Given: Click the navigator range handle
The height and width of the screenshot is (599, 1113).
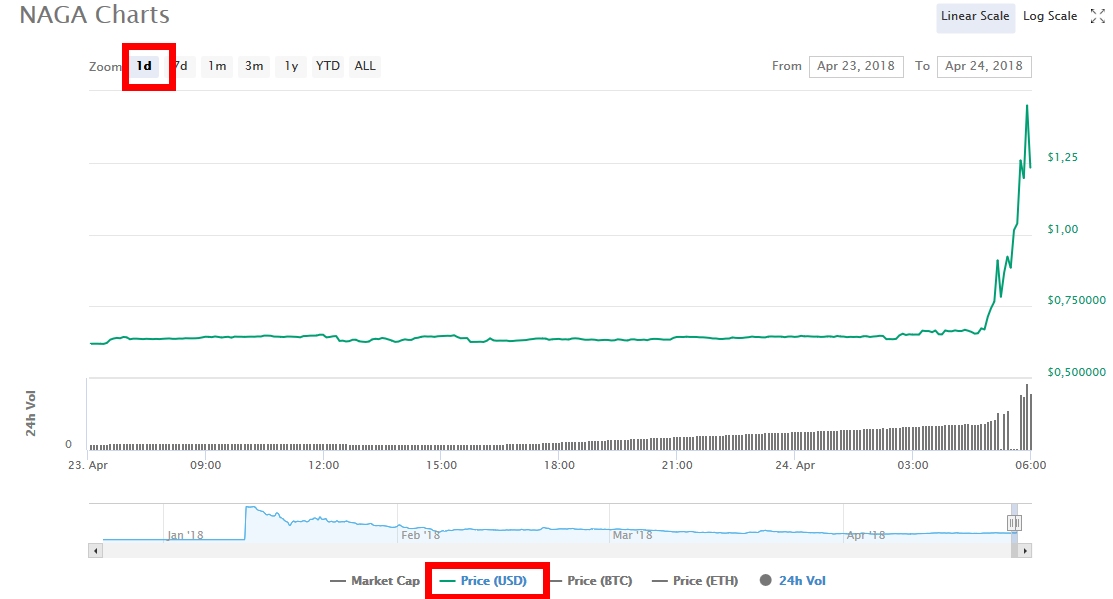Looking at the screenshot, I should [1014, 523].
